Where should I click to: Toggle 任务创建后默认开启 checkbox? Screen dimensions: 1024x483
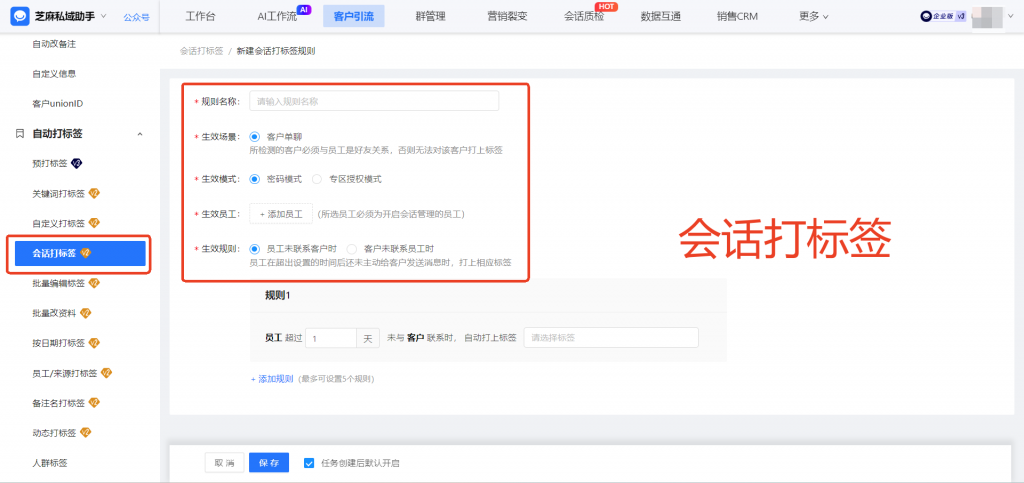coord(310,463)
